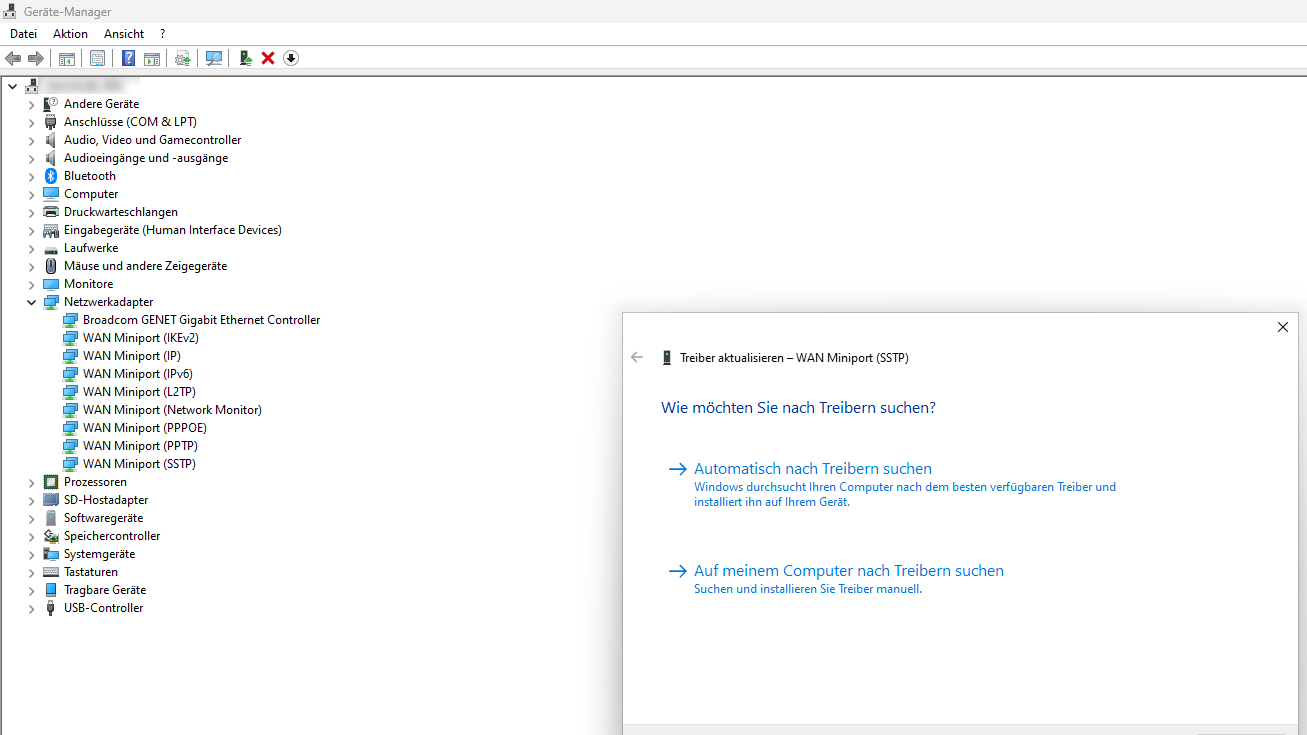This screenshot has height=735, width=1307.
Task: Click the WAN Miniport (SSTP) adapter icon
Action: click(70, 464)
